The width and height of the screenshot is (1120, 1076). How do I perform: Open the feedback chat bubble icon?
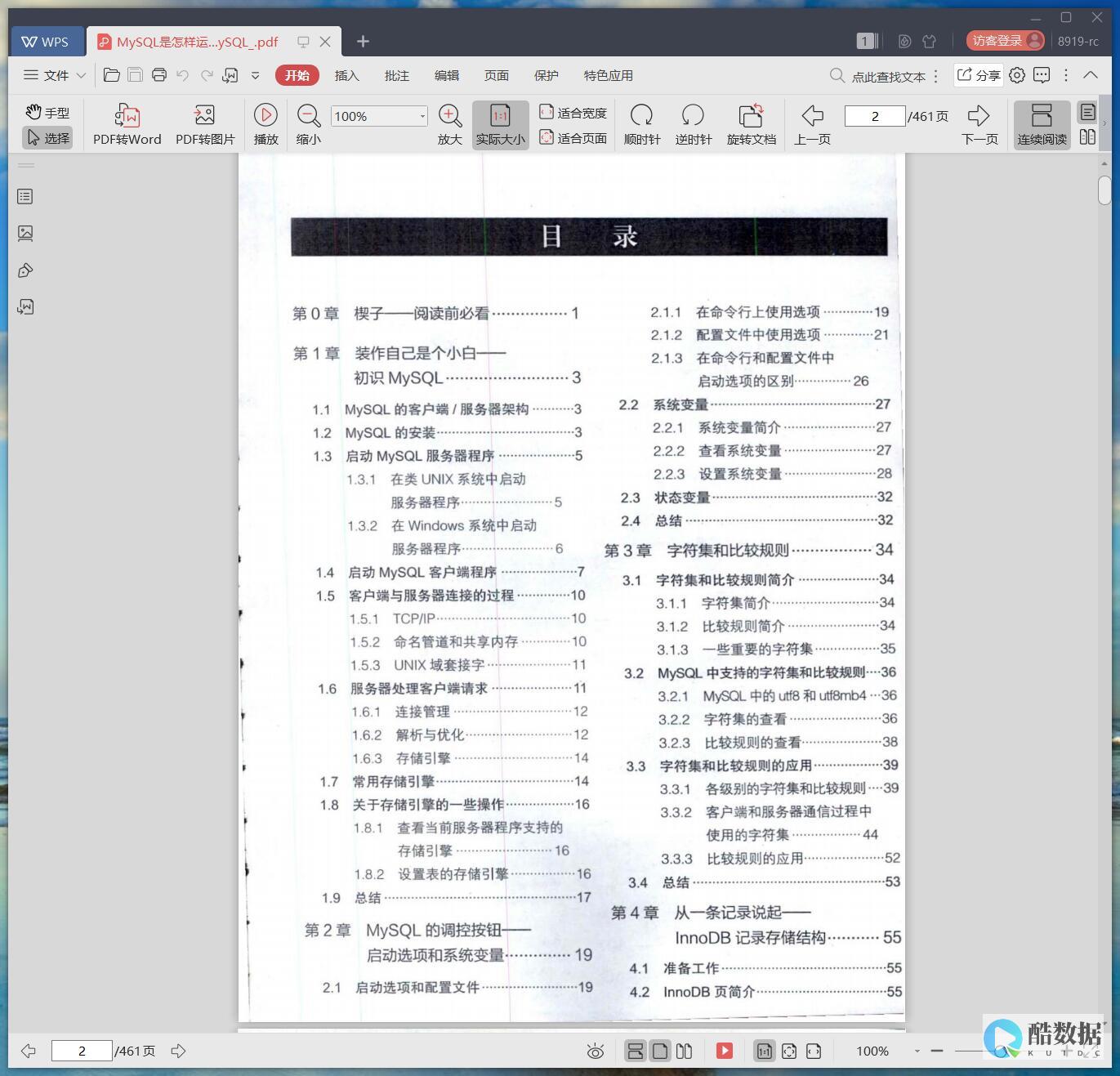(1042, 75)
